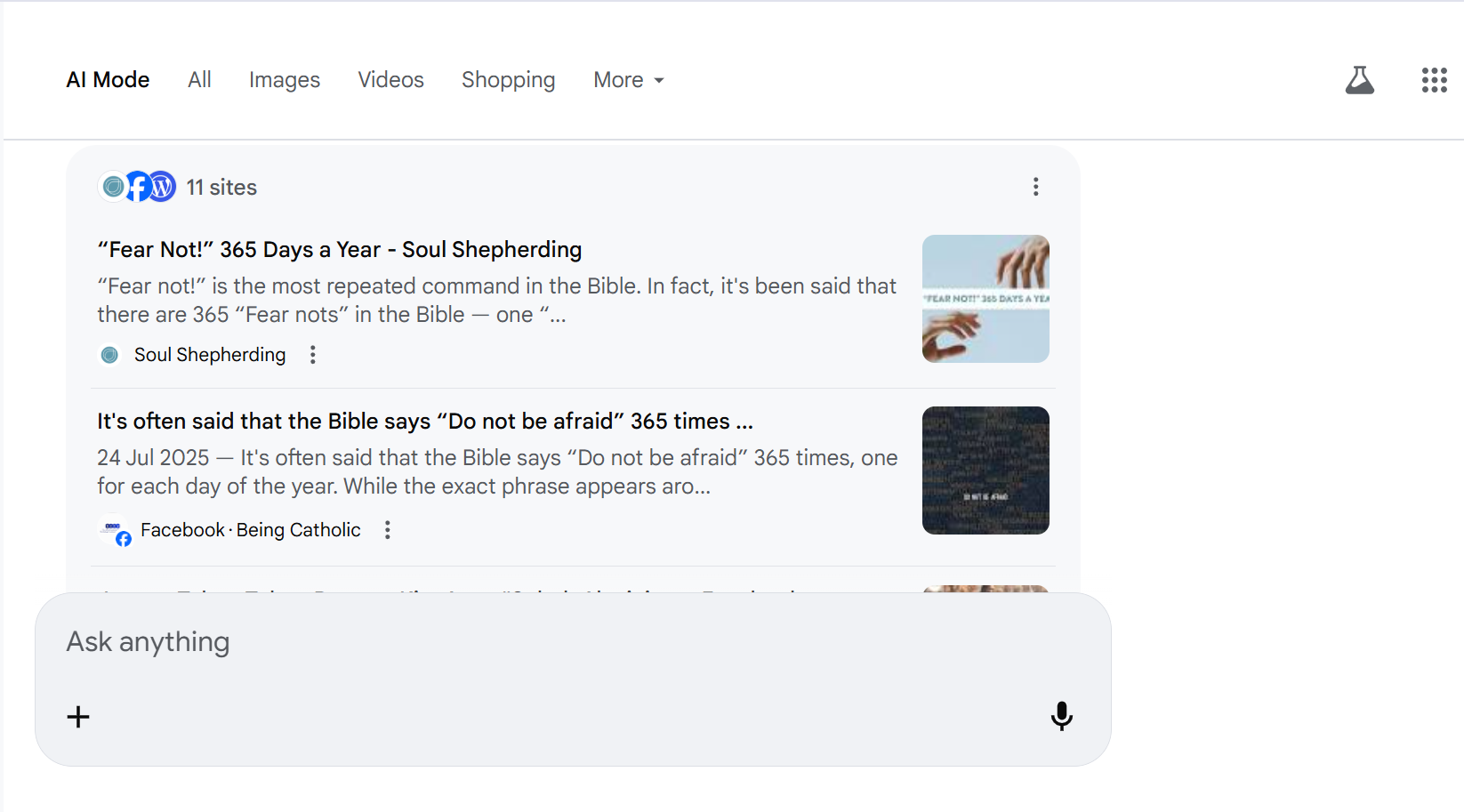Viewport: 1464px width, 812px height.
Task: Start voice search with microphone
Action: (x=1061, y=716)
